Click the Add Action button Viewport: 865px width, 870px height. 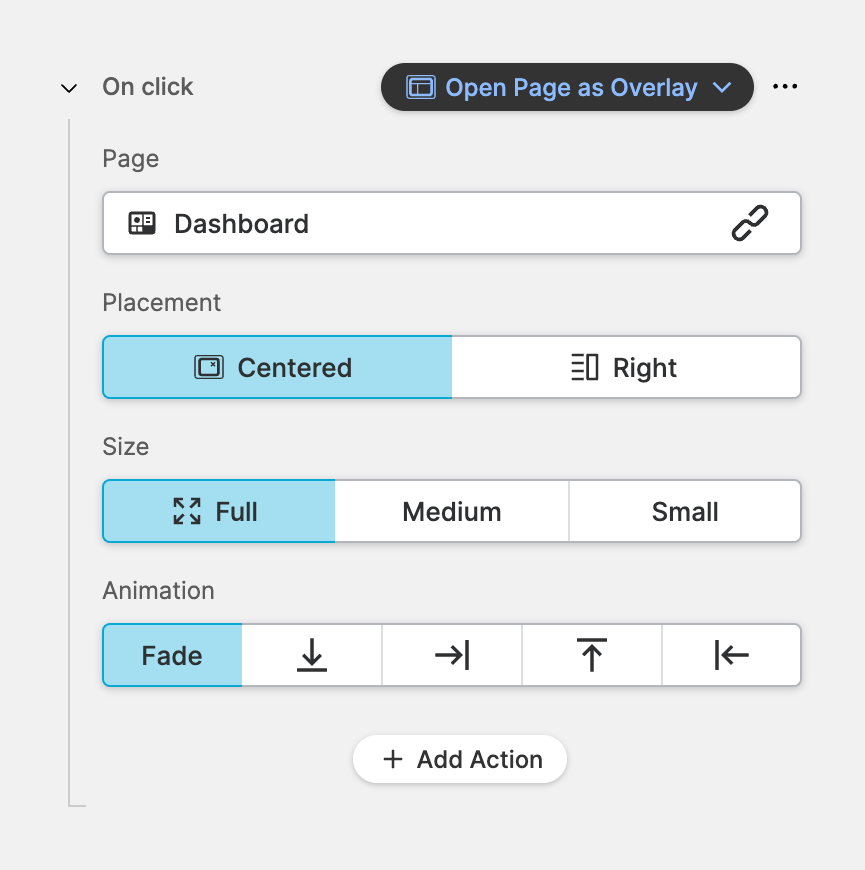(460, 759)
